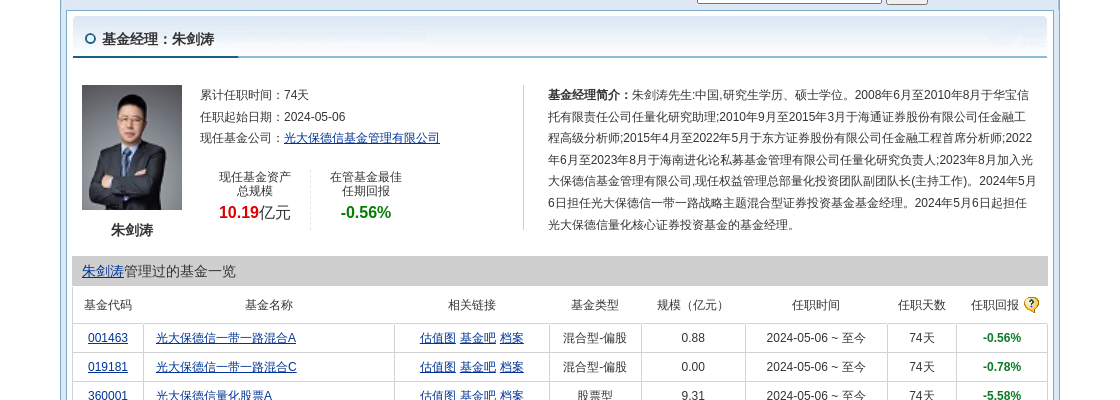This screenshot has width=1120, height=400.
Task: Click the circle icon before 基金经理 heading
Action: click(x=90, y=39)
